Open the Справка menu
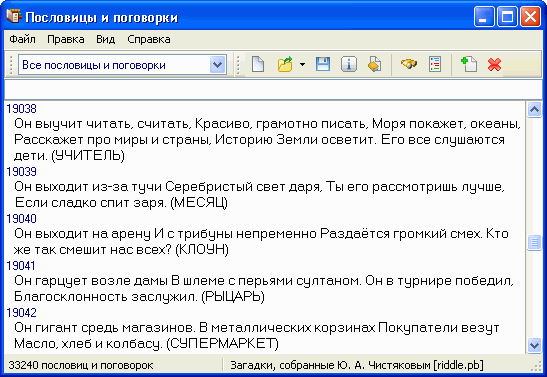547x377 pixels. [x=149, y=39]
